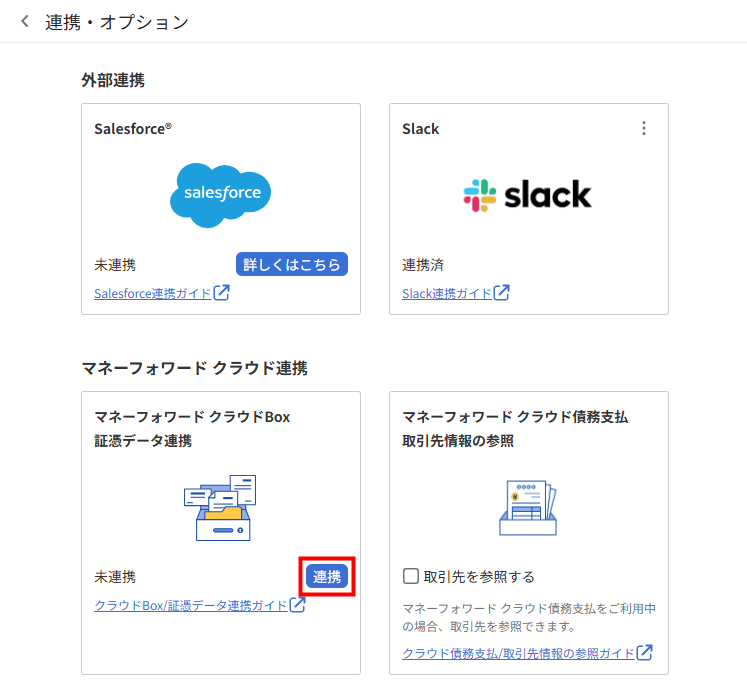Open the Slack card three-dot menu
The width and height of the screenshot is (747, 694).
[644, 128]
